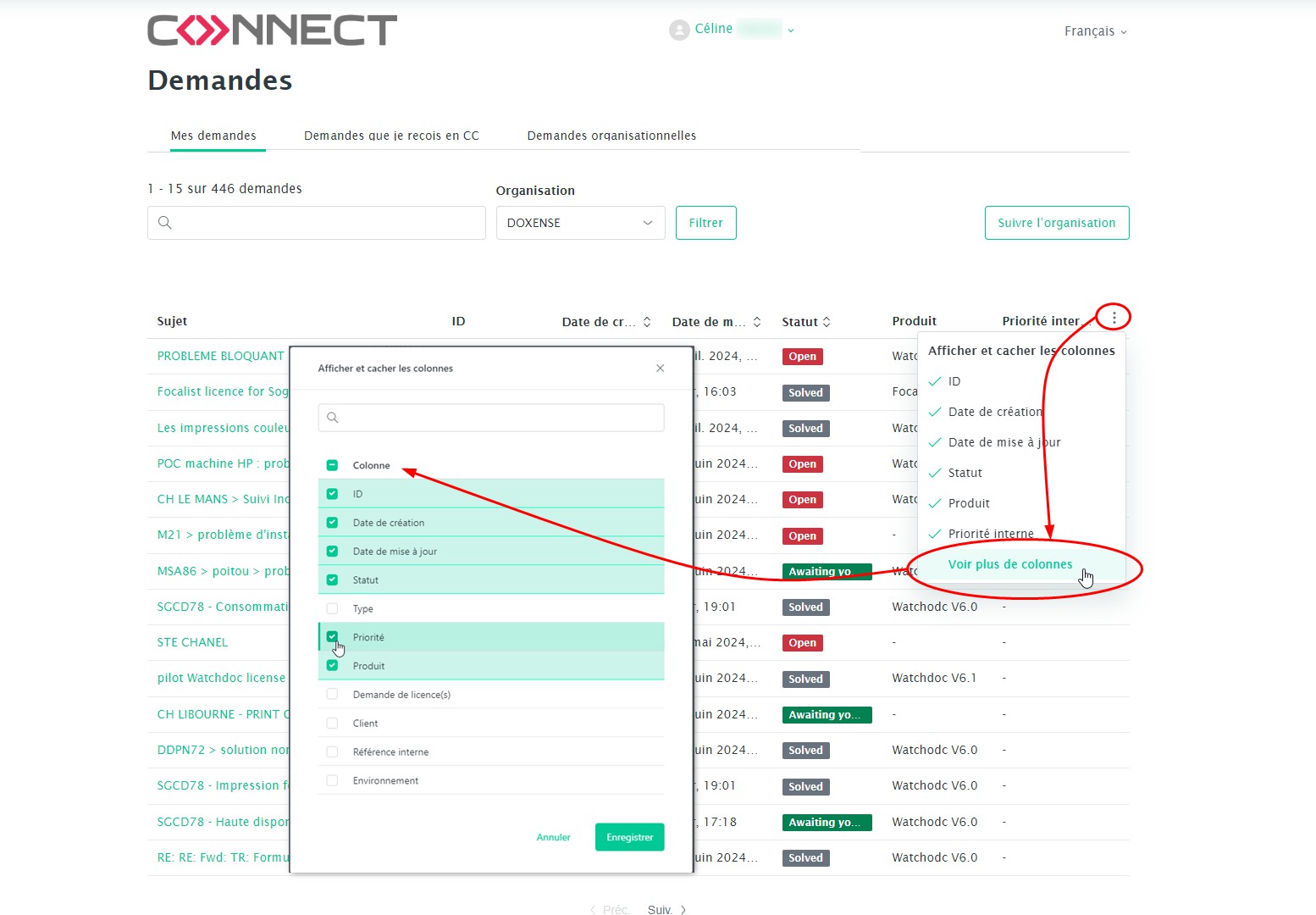
Task: Toggle the Colonne select-all checkbox
Action: [x=332, y=465]
